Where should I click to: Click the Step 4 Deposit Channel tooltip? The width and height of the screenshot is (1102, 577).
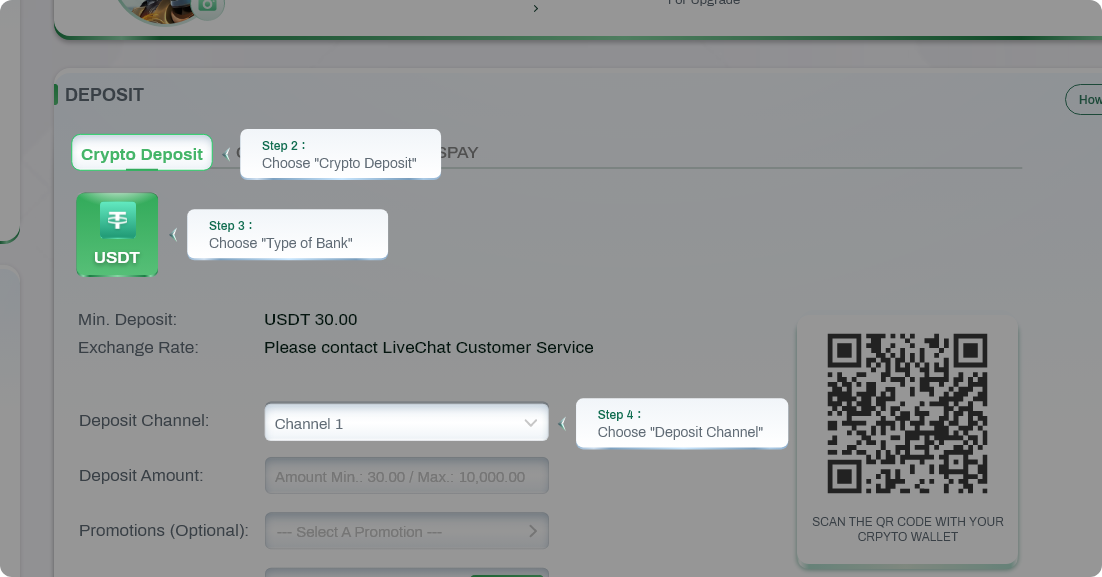coord(682,423)
